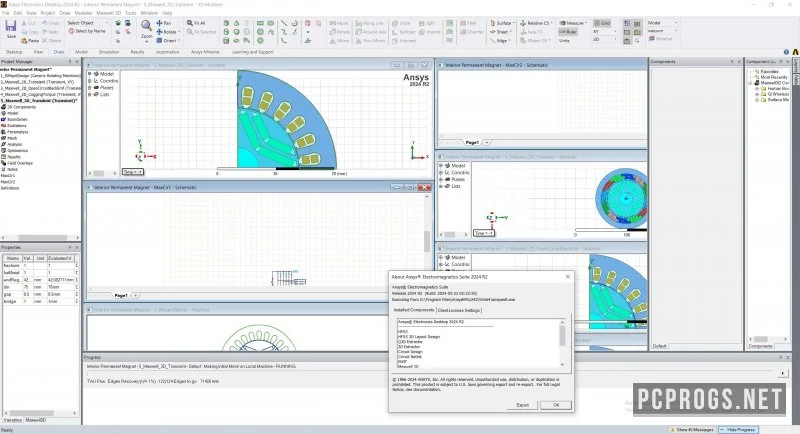Open the 3D mode dropdown
800x434 pixels.
pos(605,39)
